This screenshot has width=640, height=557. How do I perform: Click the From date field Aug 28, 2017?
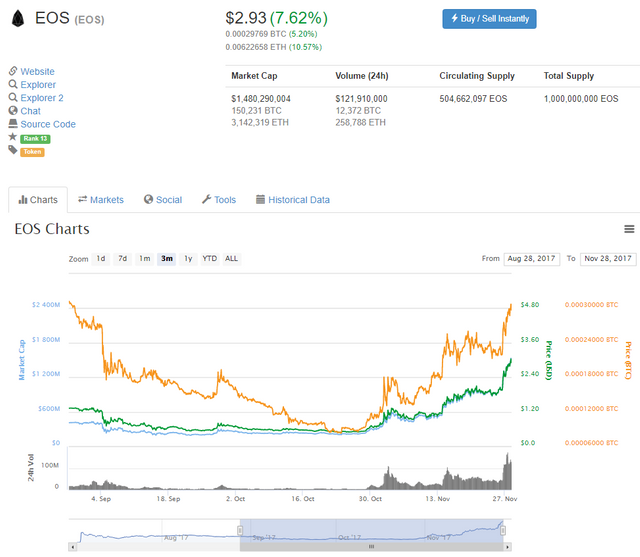coord(531,259)
